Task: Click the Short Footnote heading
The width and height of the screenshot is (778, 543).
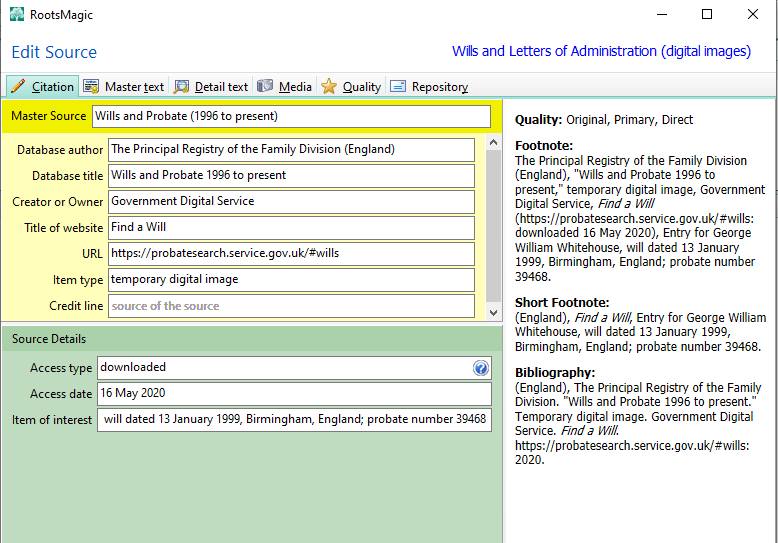Action: click(562, 302)
